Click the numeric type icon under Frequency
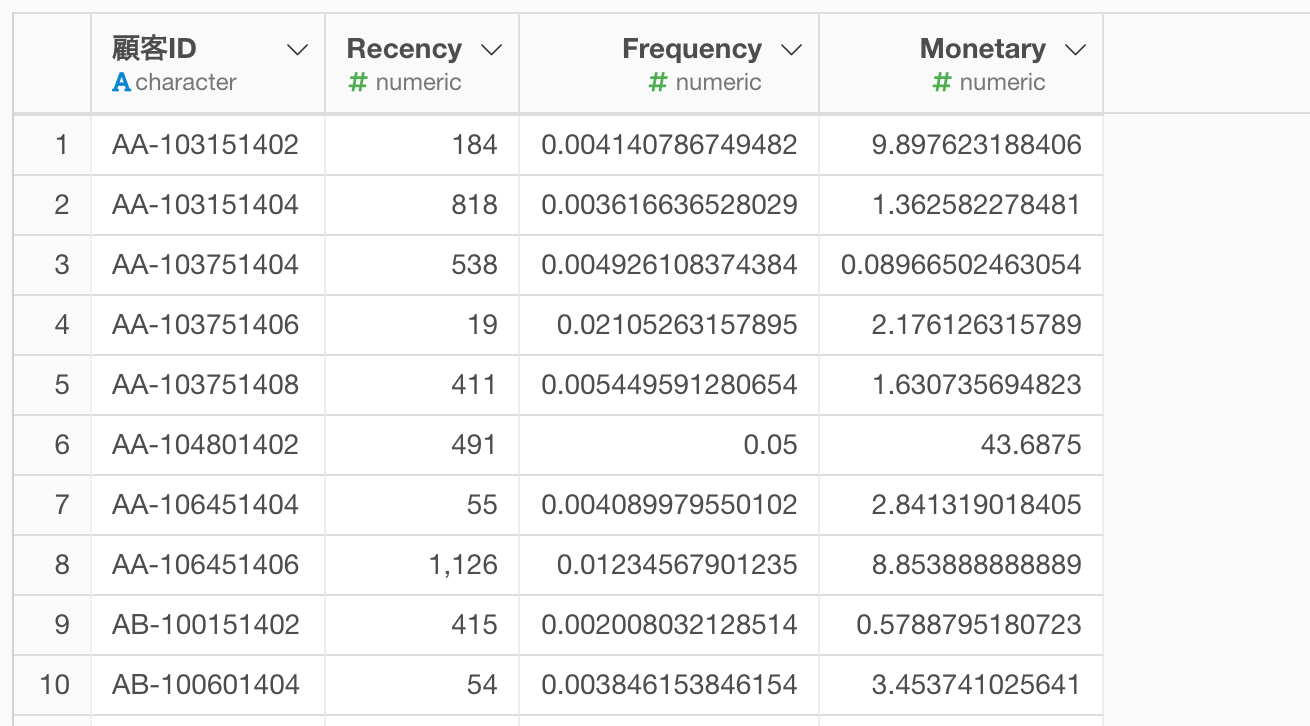The width and height of the screenshot is (1310, 726). [x=657, y=83]
